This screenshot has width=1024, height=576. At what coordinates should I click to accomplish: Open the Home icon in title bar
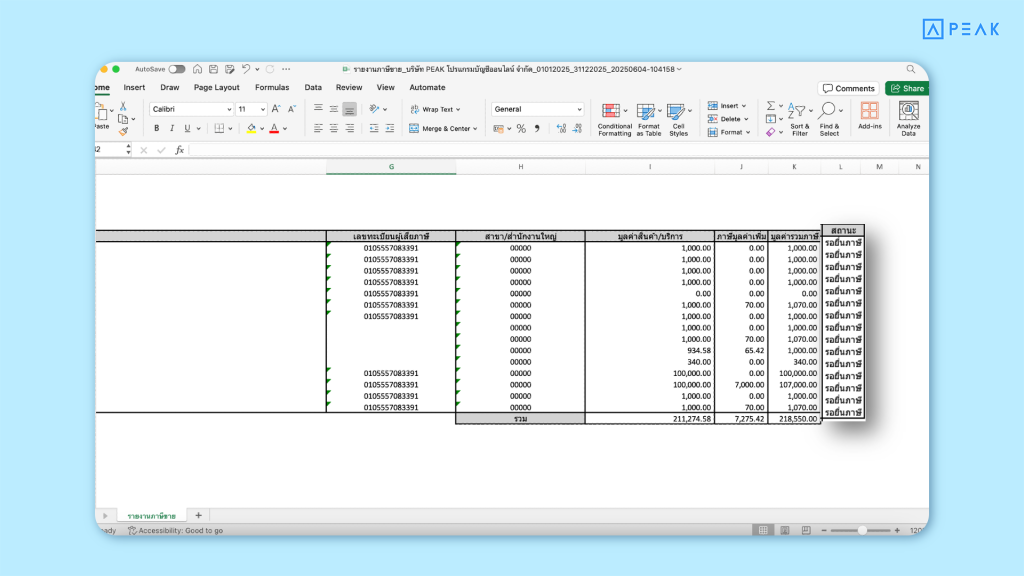pyautogui.click(x=197, y=69)
